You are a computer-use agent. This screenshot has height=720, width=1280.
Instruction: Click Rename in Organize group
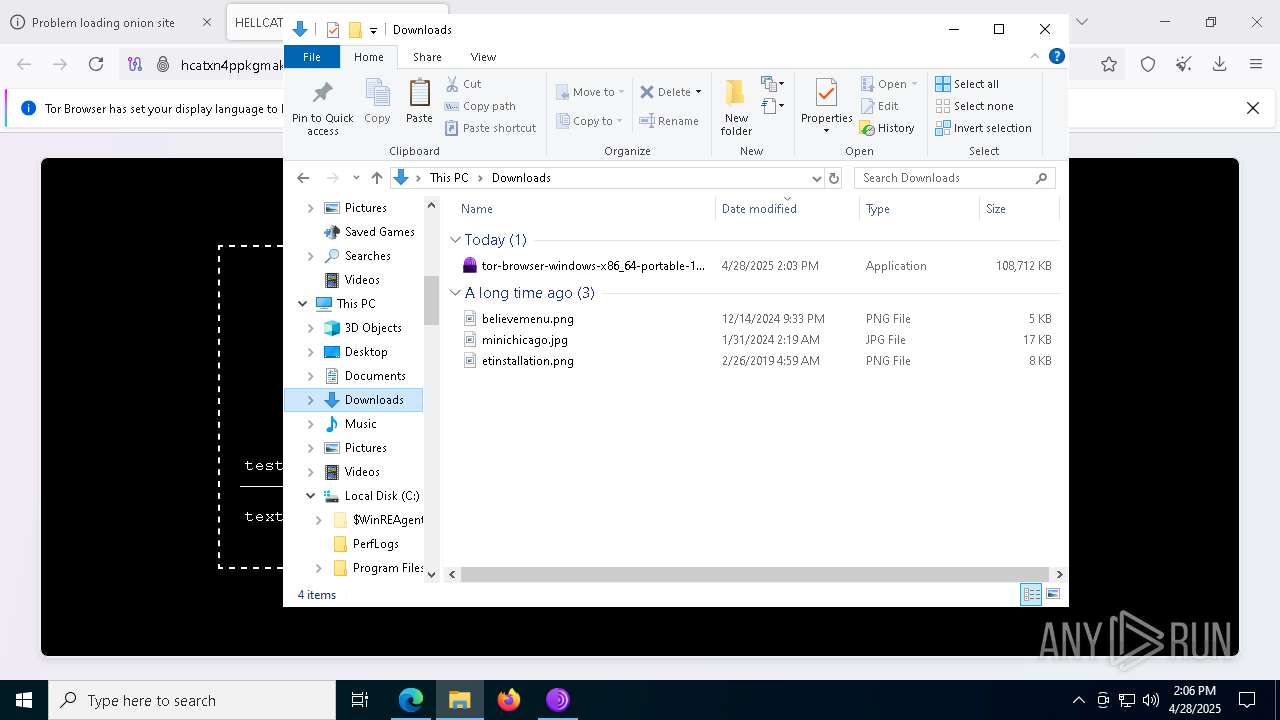pos(669,121)
